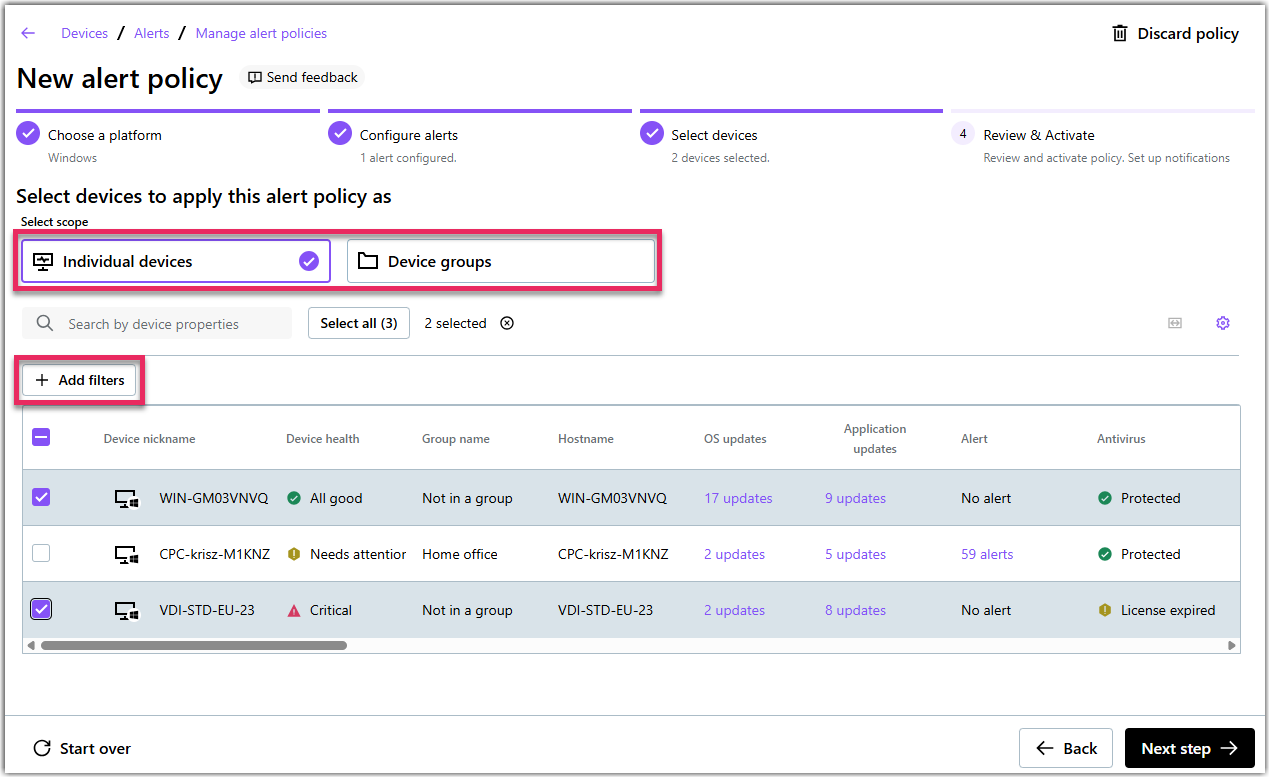Open the 5 updates application updates link
The image size is (1270, 778).
[x=855, y=554]
